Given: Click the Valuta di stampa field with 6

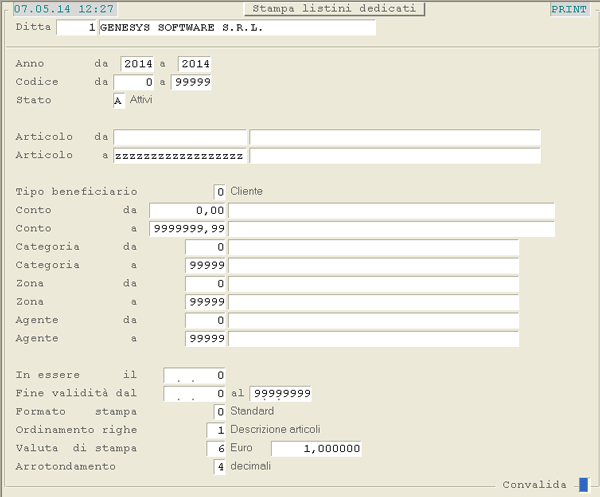Looking at the screenshot, I should tap(216, 448).
